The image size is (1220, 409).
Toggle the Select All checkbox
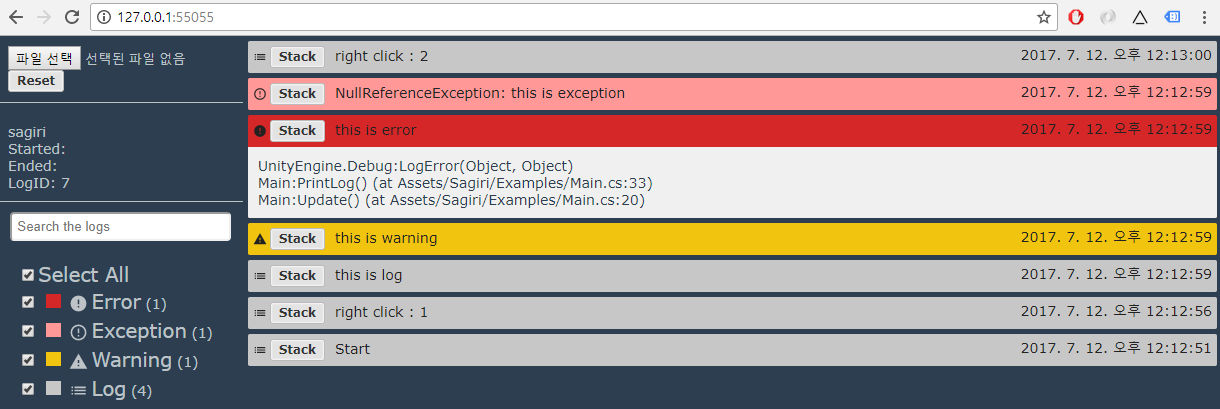[x=28, y=275]
